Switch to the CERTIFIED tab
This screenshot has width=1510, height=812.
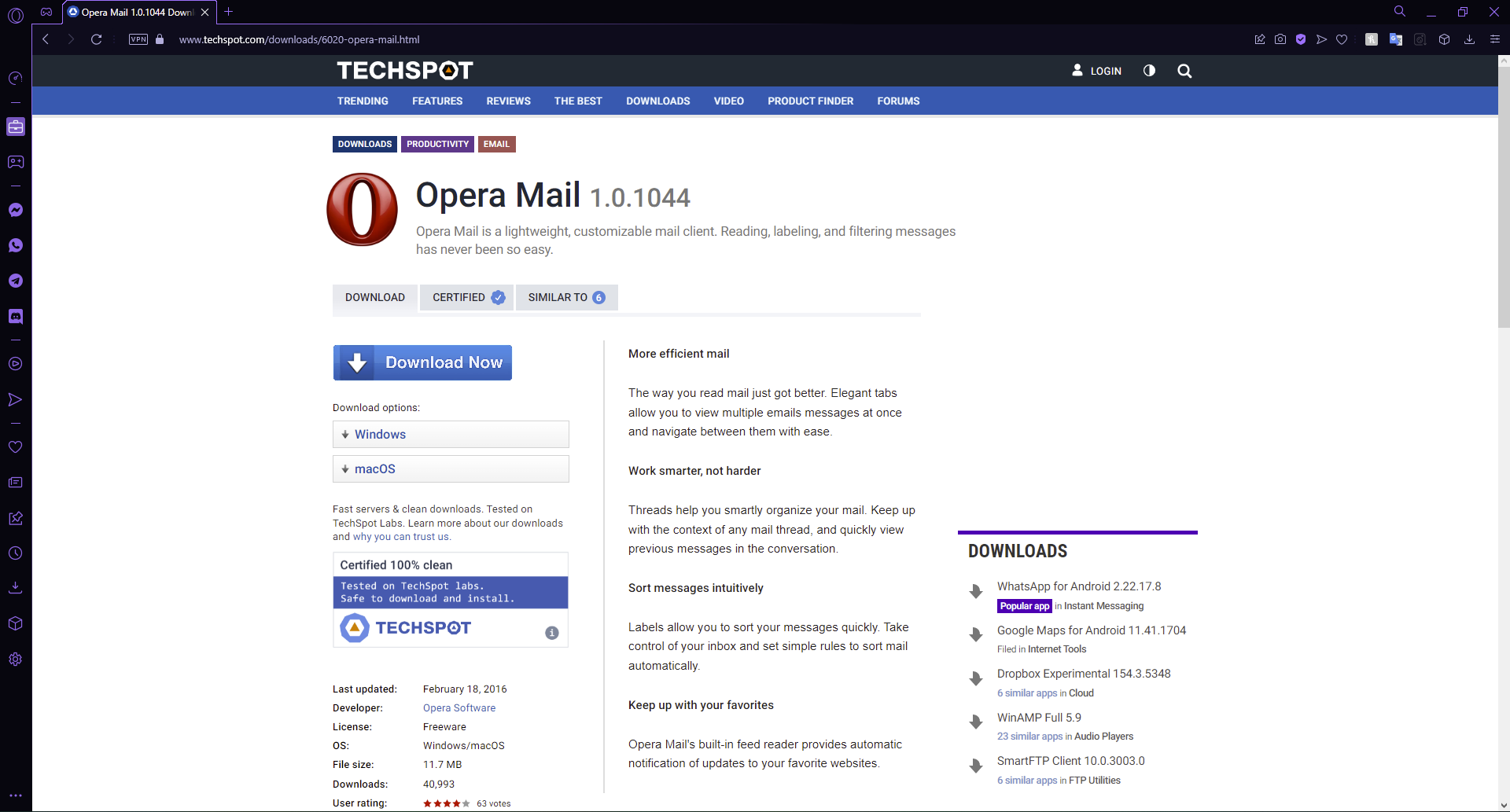[467, 298]
